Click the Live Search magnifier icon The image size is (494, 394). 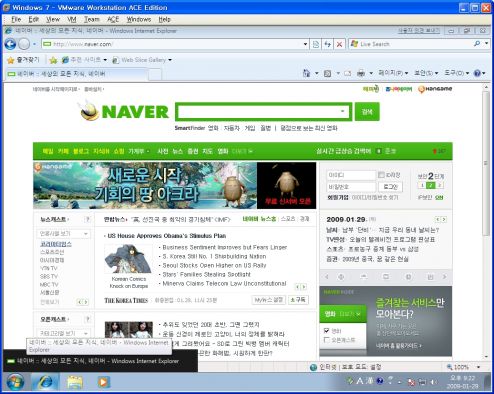[x=477, y=44]
